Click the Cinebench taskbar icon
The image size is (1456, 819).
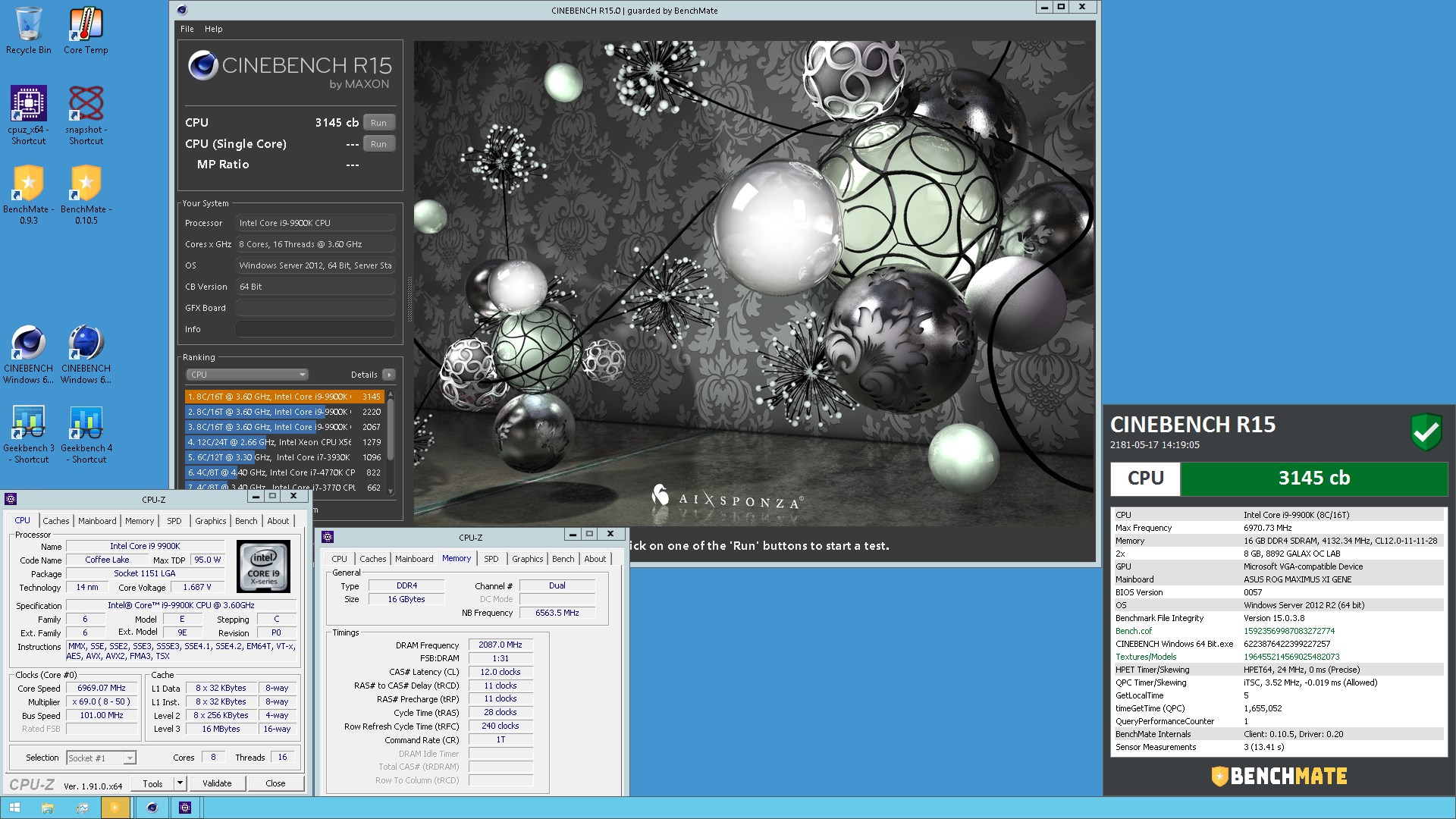tap(152, 808)
